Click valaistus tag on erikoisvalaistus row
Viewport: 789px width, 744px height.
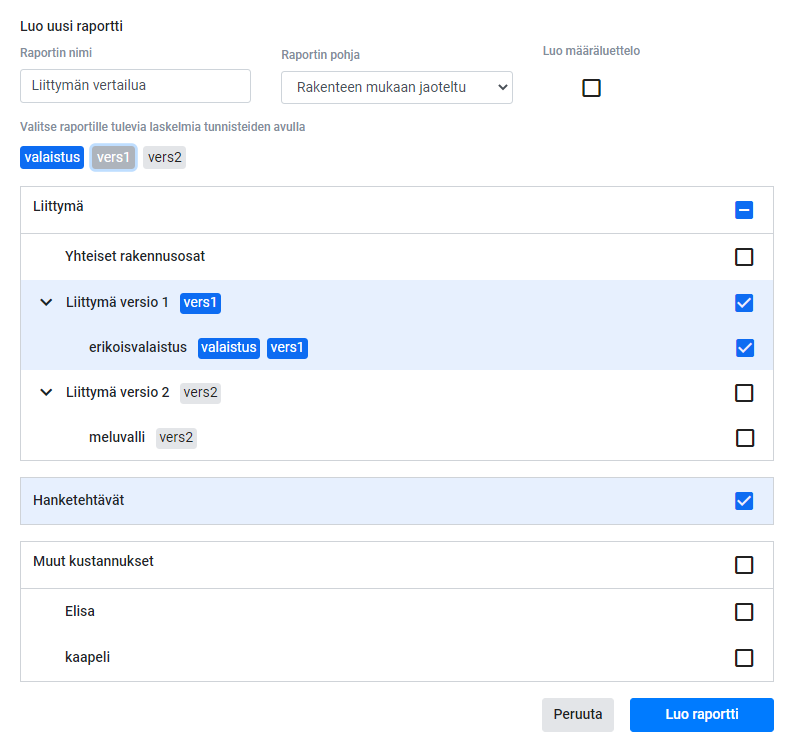click(229, 348)
